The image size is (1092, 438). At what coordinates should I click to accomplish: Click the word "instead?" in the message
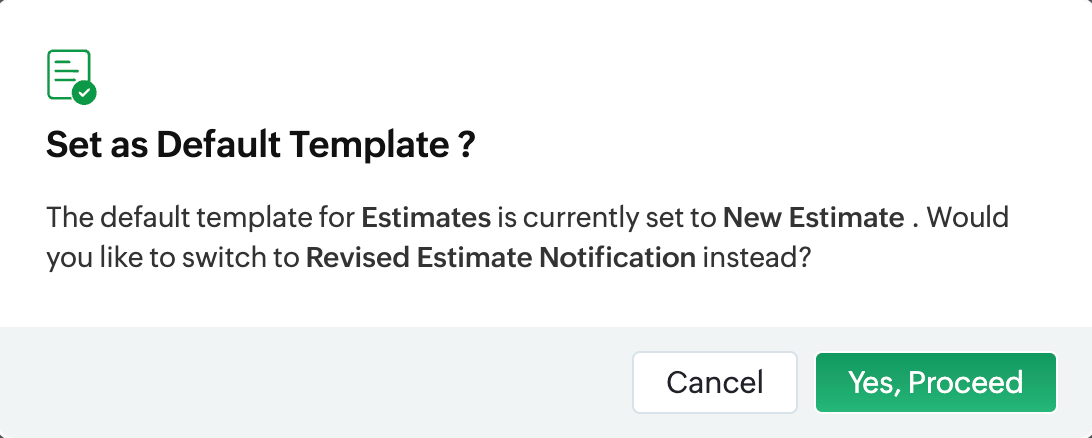(x=755, y=257)
